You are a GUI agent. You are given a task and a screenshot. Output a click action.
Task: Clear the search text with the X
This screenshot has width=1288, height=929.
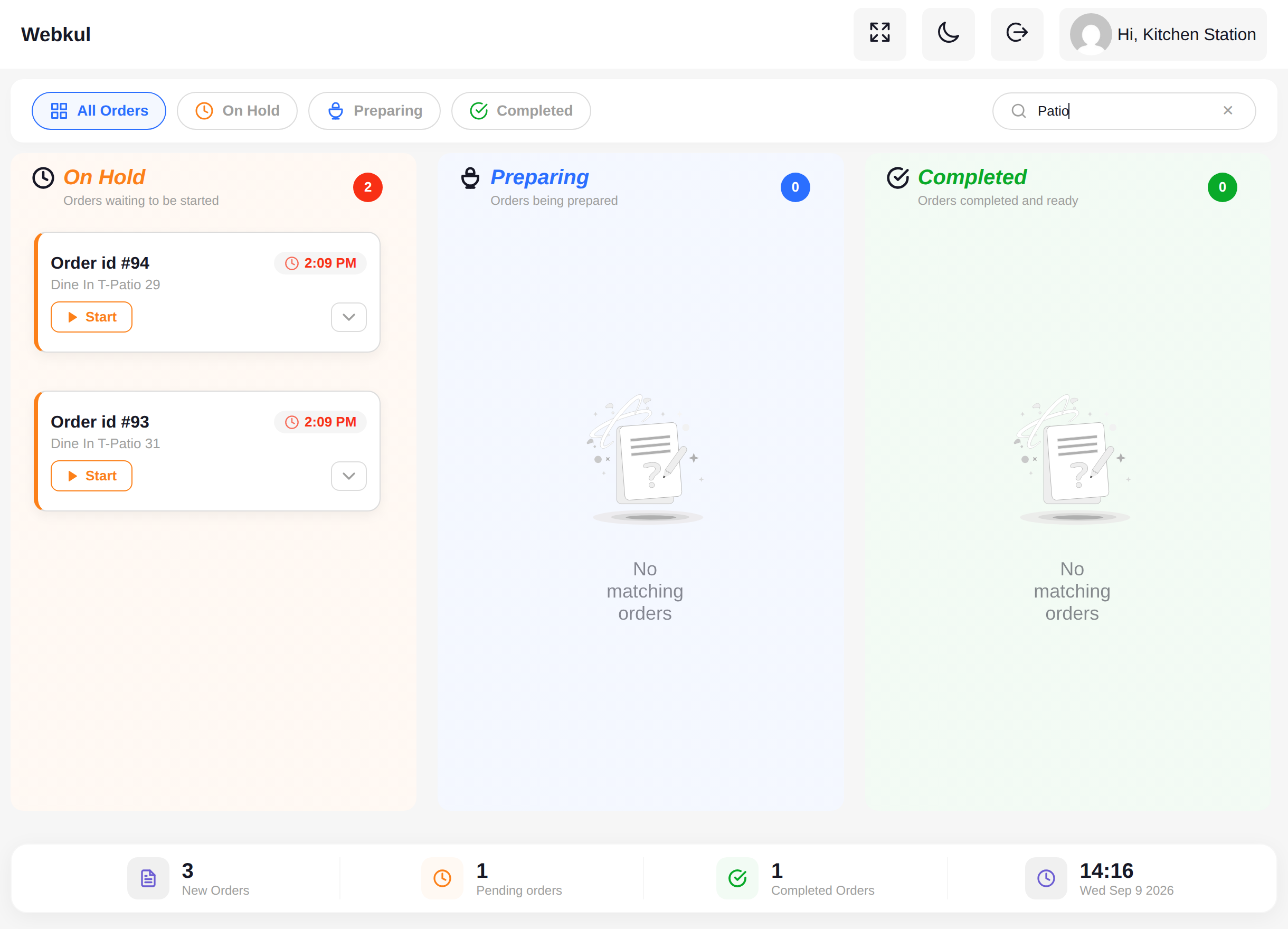pos(1227,110)
